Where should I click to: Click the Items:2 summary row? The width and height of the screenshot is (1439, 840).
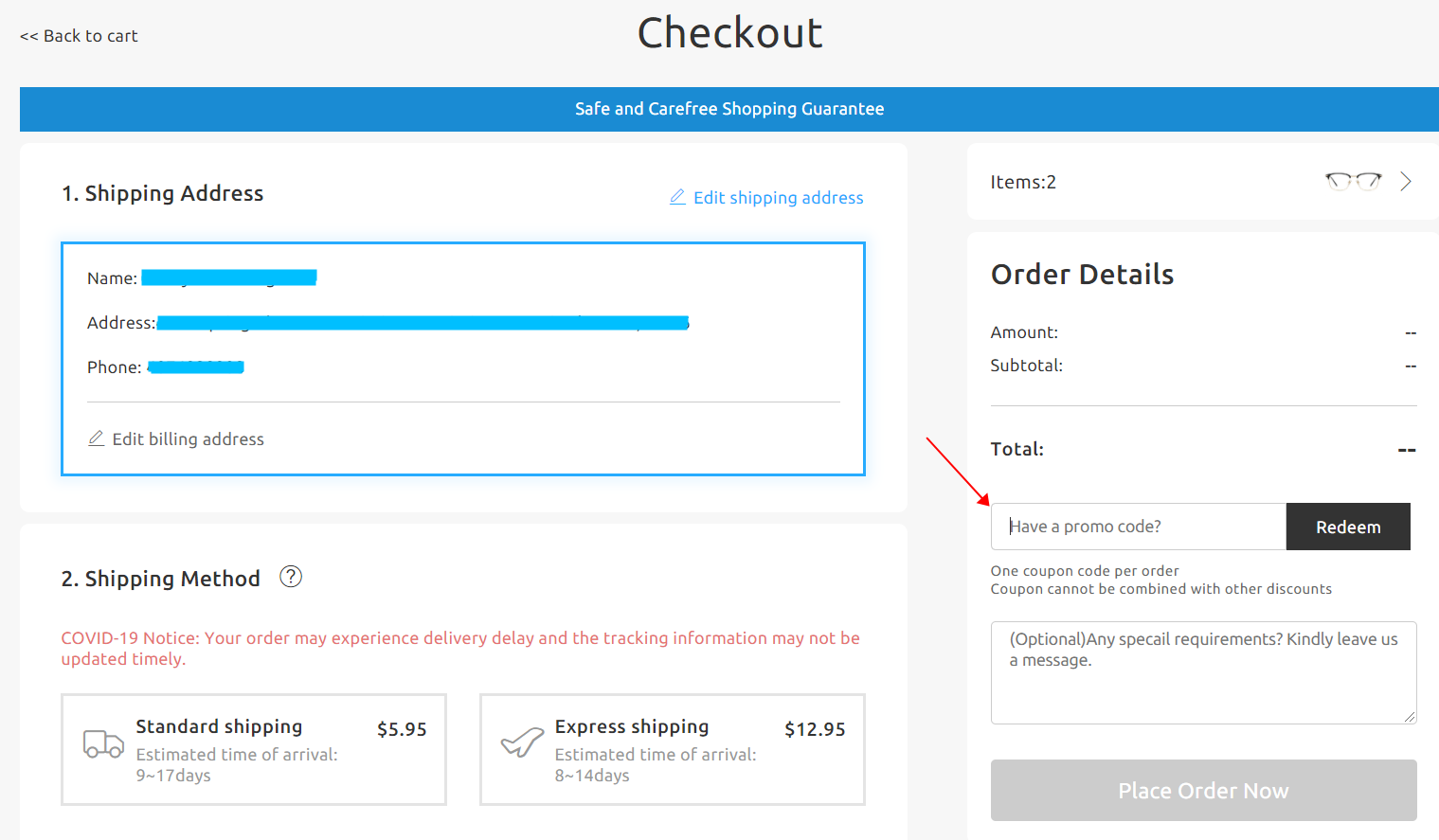[1203, 182]
